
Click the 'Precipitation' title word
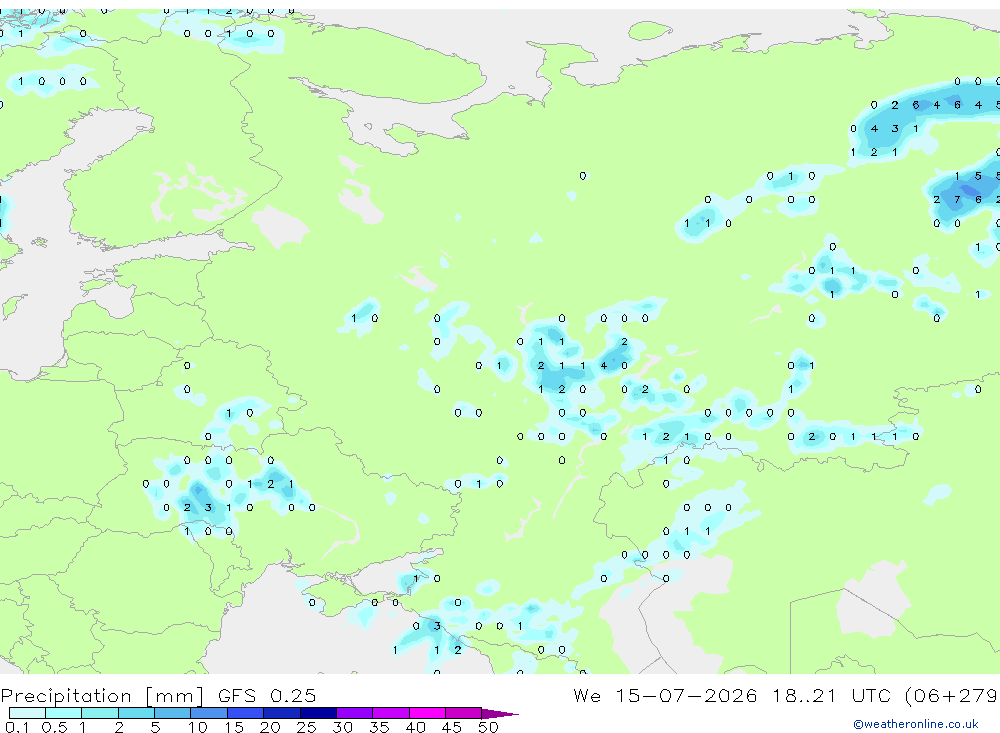[x=66, y=696]
